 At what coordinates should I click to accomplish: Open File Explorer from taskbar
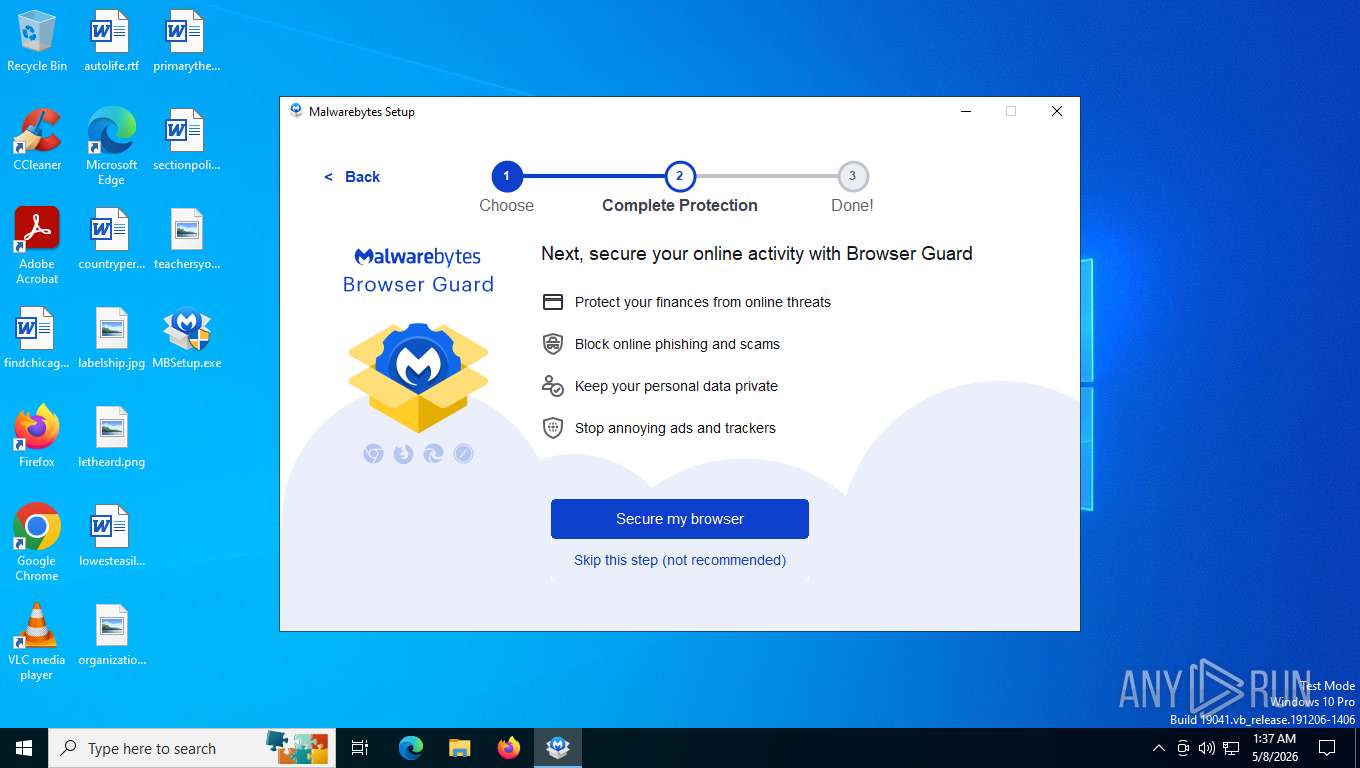point(460,748)
